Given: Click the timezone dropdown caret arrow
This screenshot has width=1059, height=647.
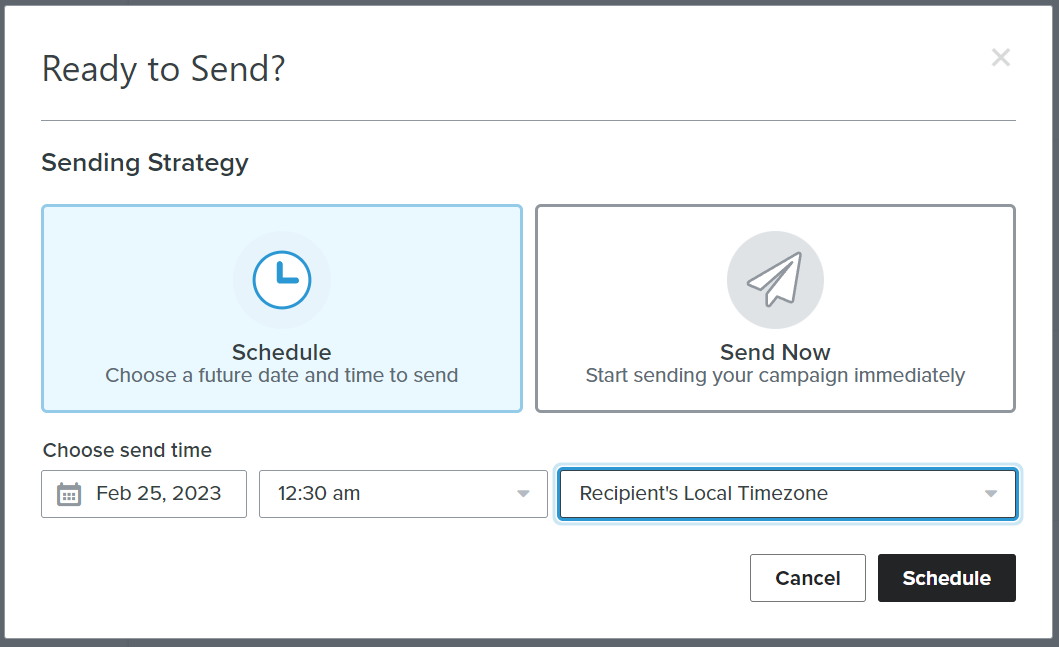Looking at the screenshot, I should pos(991,494).
